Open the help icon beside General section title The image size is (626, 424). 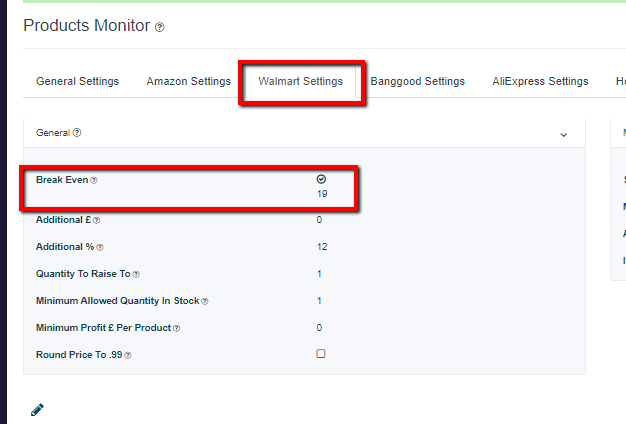point(77,133)
